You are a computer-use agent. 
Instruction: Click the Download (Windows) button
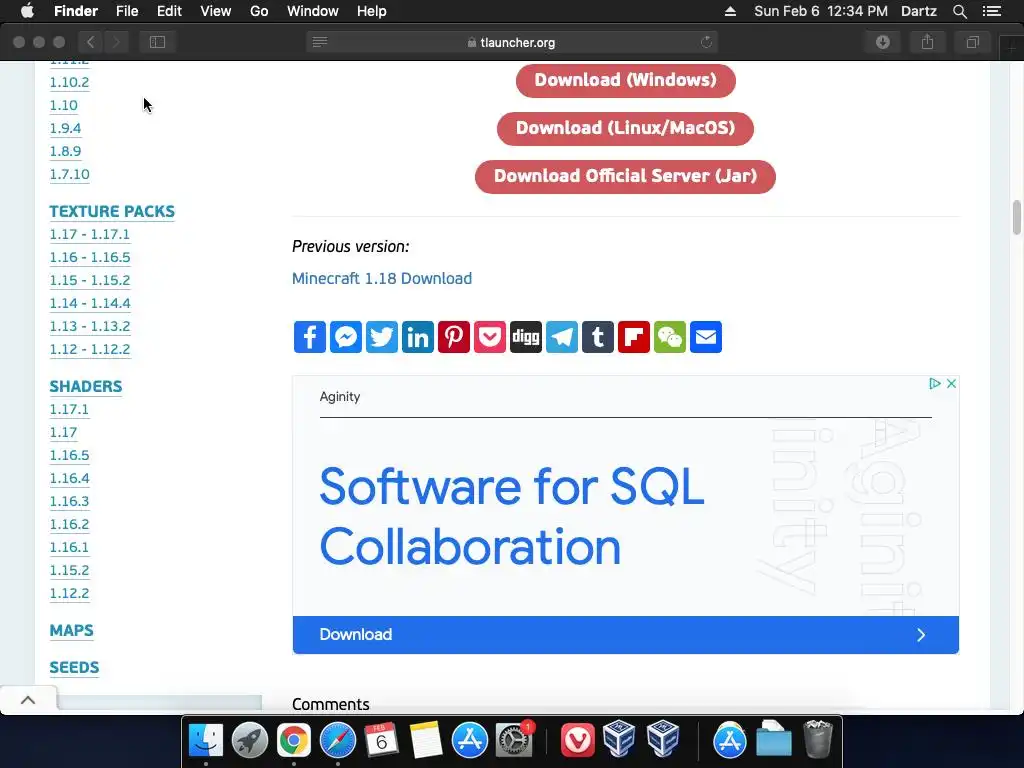coord(626,80)
